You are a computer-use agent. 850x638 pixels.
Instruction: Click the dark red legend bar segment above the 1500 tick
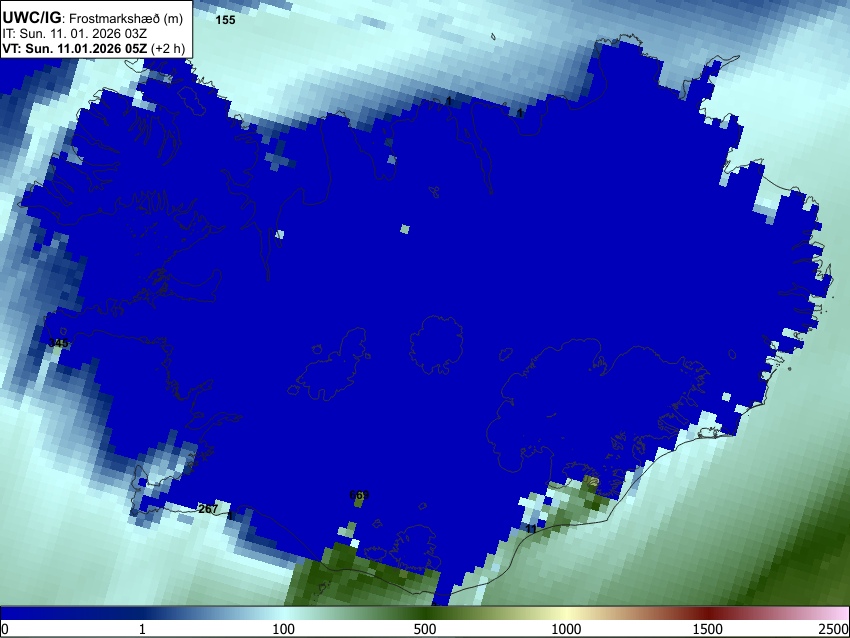click(x=708, y=614)
